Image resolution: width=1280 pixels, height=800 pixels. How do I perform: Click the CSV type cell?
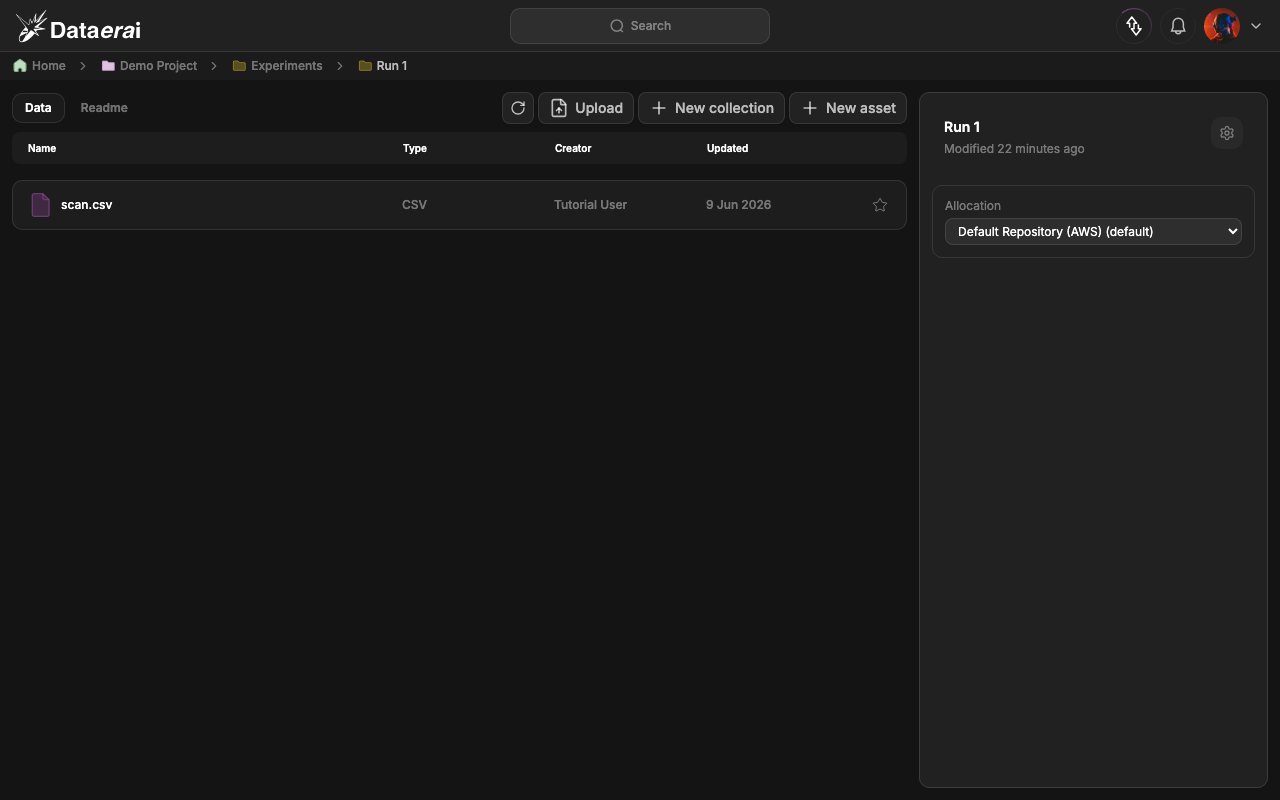click(x=414, y=205)
